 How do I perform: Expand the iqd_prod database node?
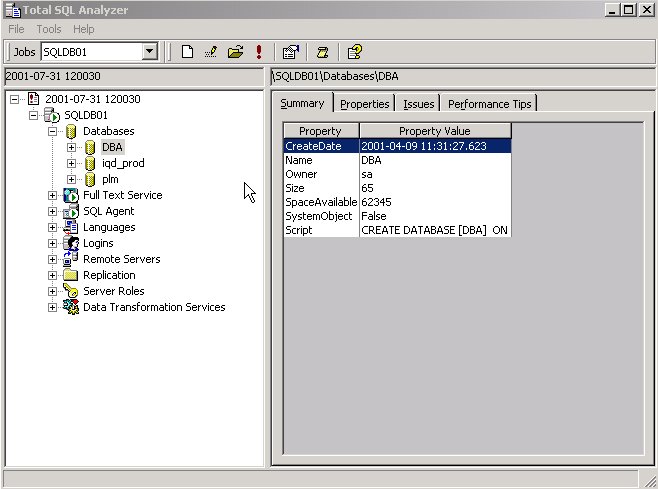71,163
